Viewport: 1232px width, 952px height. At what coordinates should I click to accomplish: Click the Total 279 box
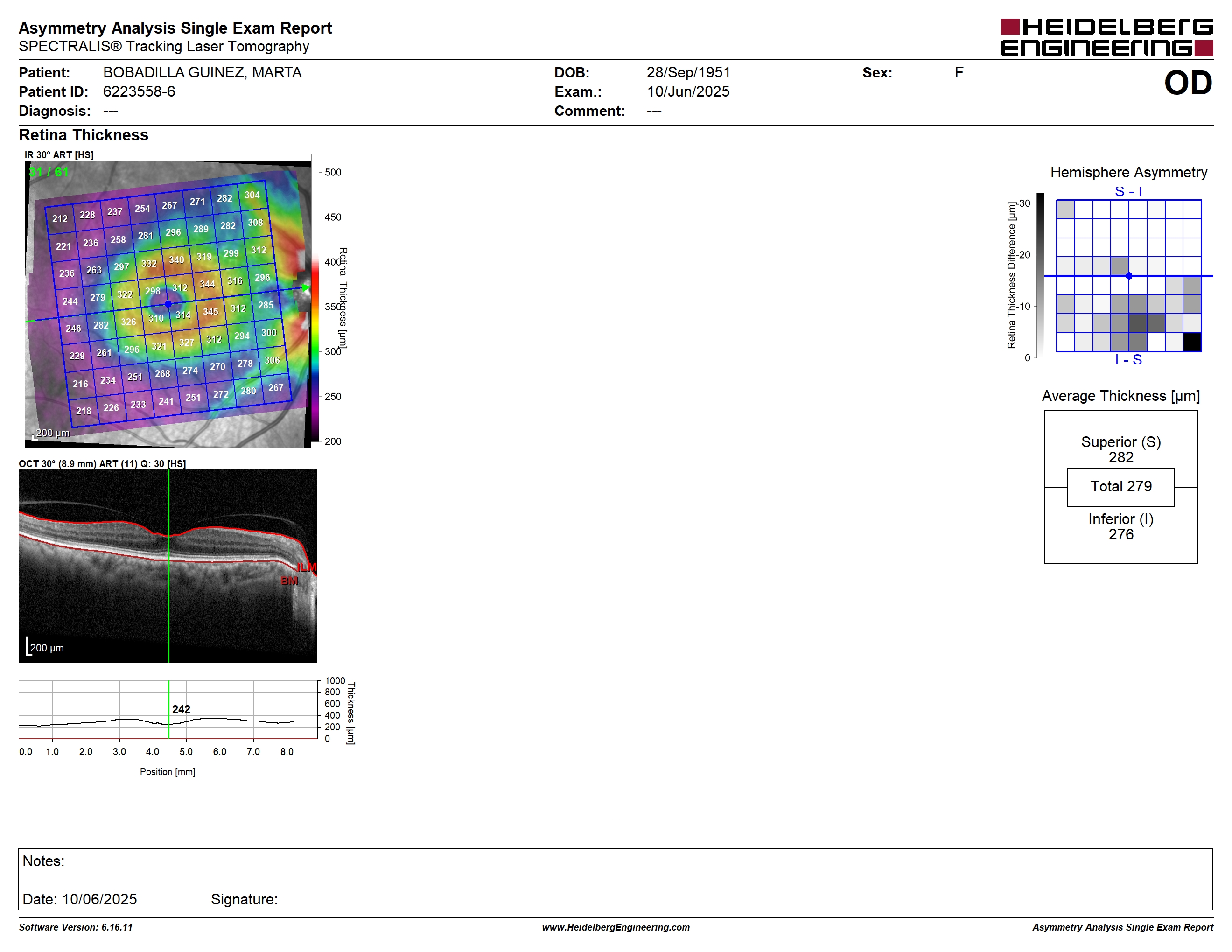click(x=1121, y=487)
